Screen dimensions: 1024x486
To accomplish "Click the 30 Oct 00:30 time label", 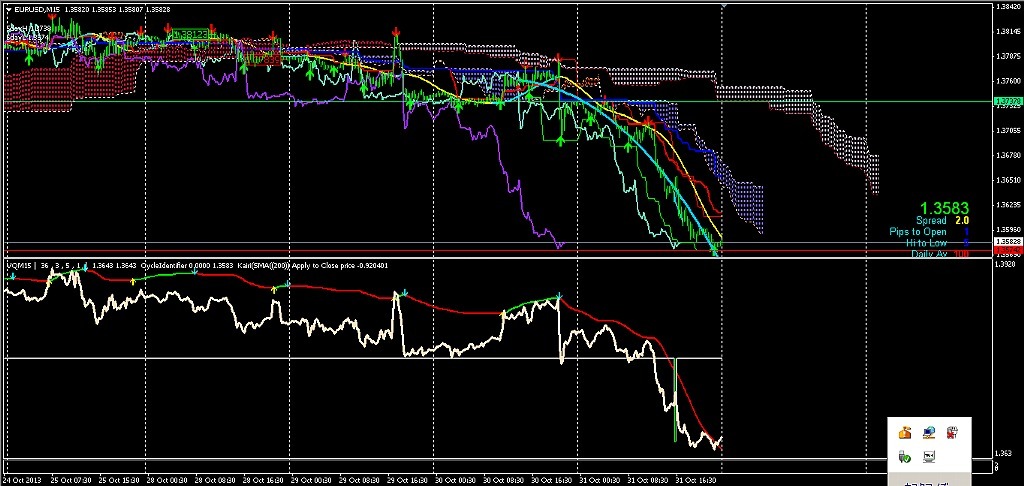I will [x=456, y=480].
